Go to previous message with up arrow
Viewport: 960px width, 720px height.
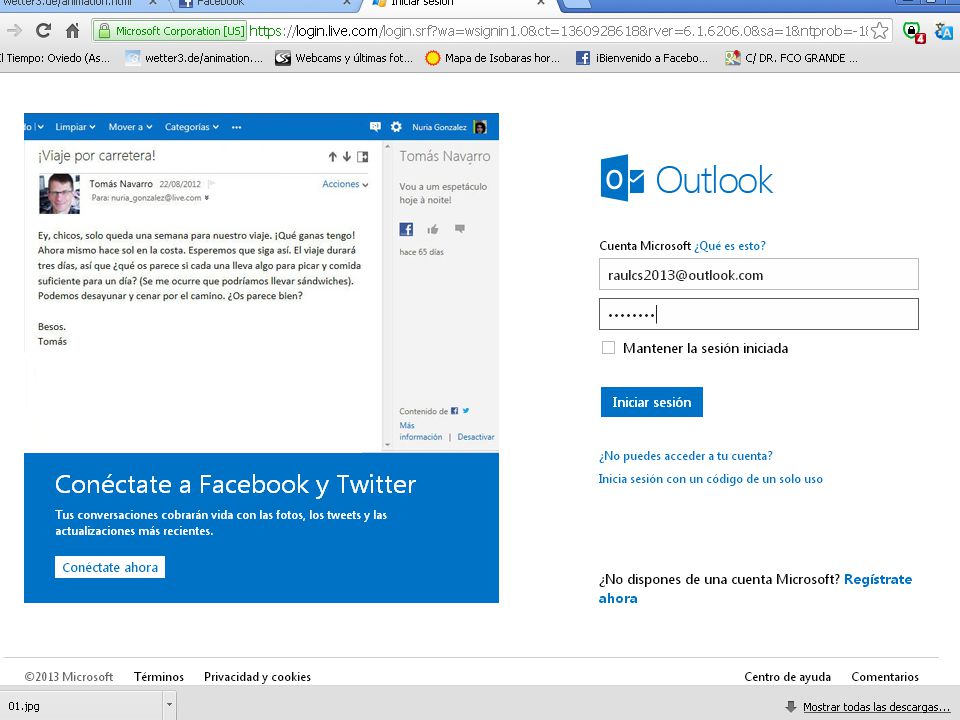[332, 157]
